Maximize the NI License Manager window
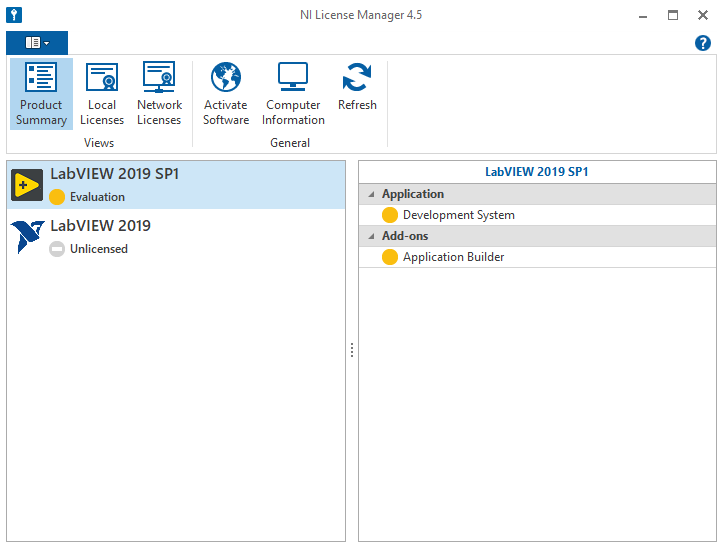The image size is (721, 548). click(x=673, y=15)
